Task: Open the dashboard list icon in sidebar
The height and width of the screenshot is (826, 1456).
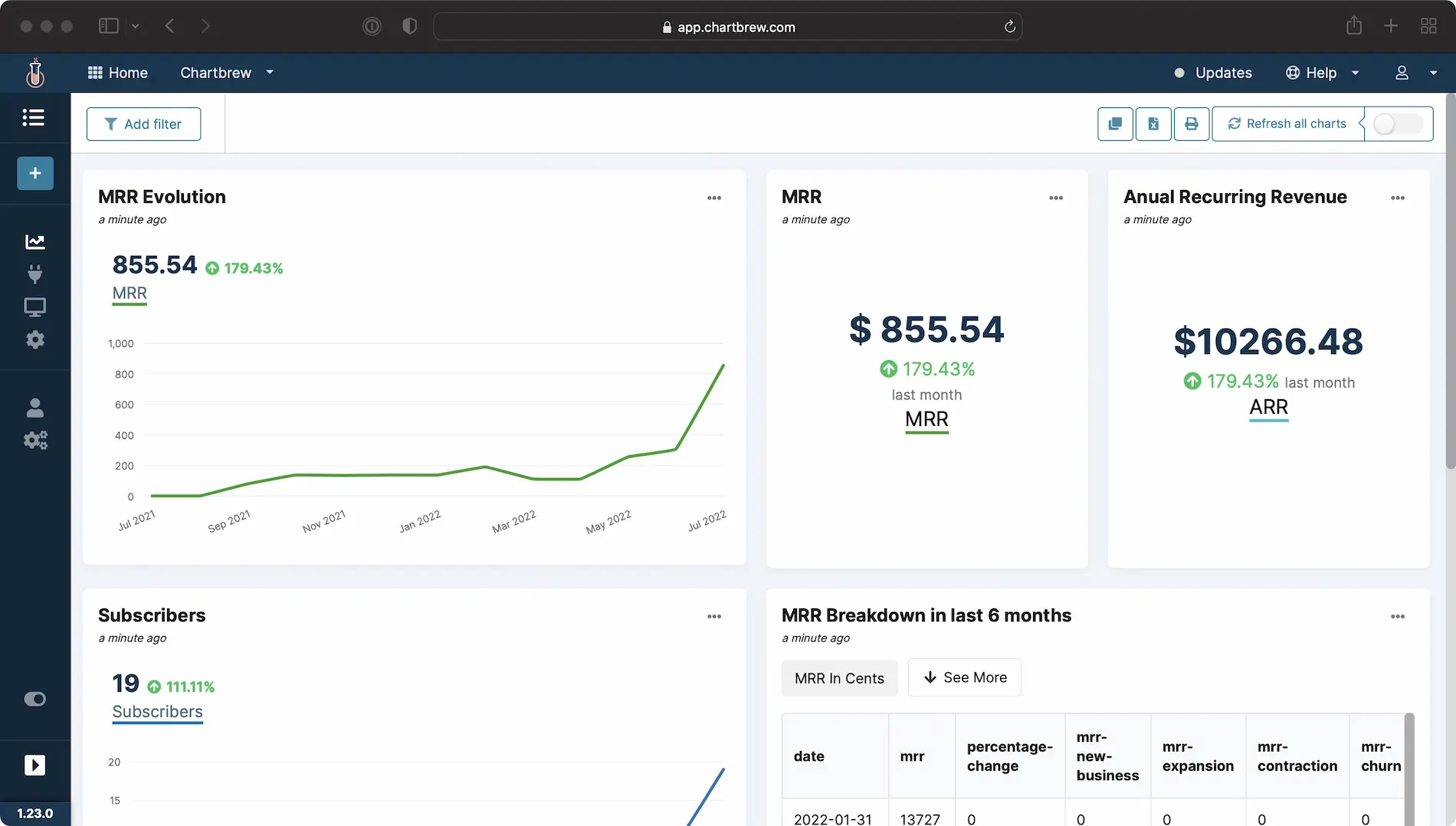Action: point(34,117)
